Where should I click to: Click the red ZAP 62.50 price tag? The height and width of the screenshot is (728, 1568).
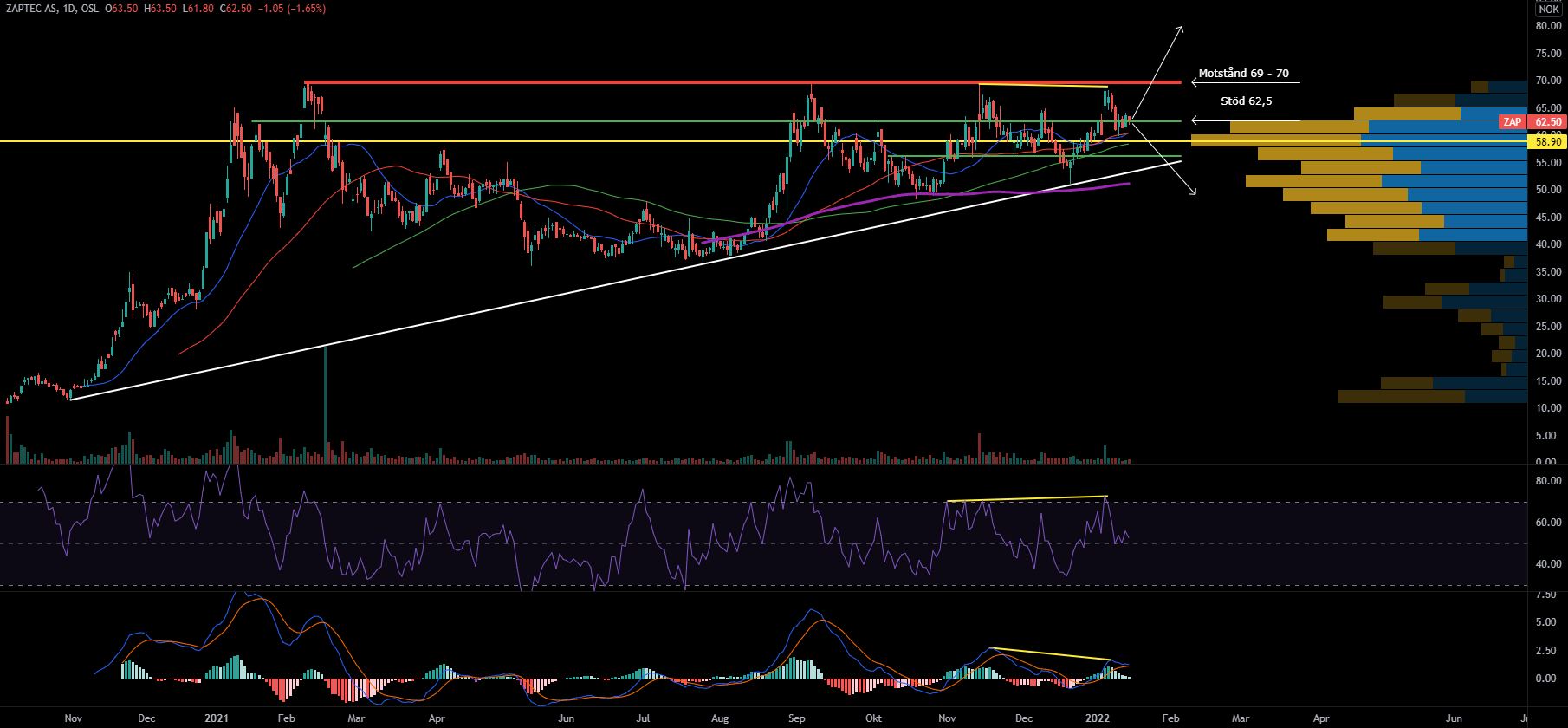[x=1532, y=122]
